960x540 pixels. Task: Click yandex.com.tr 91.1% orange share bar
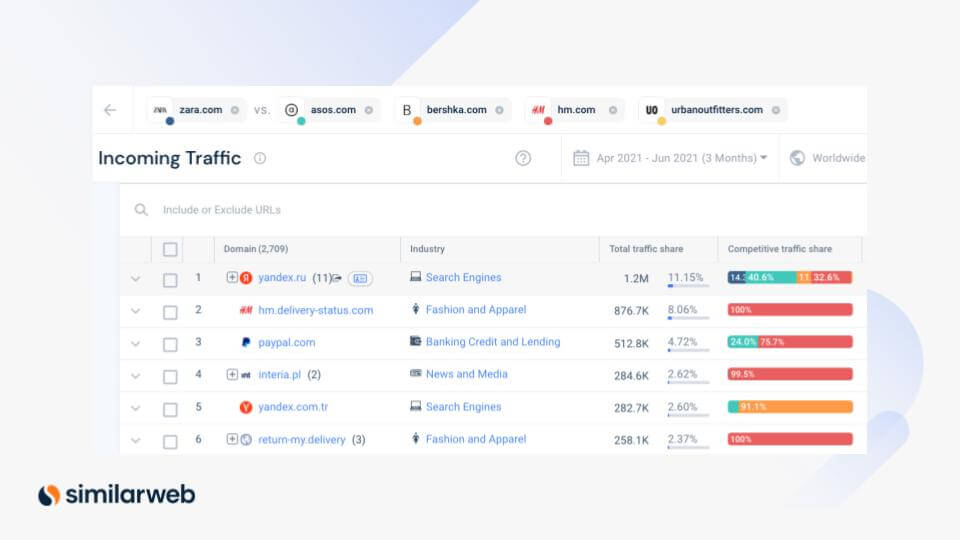[x=795, y=407]
